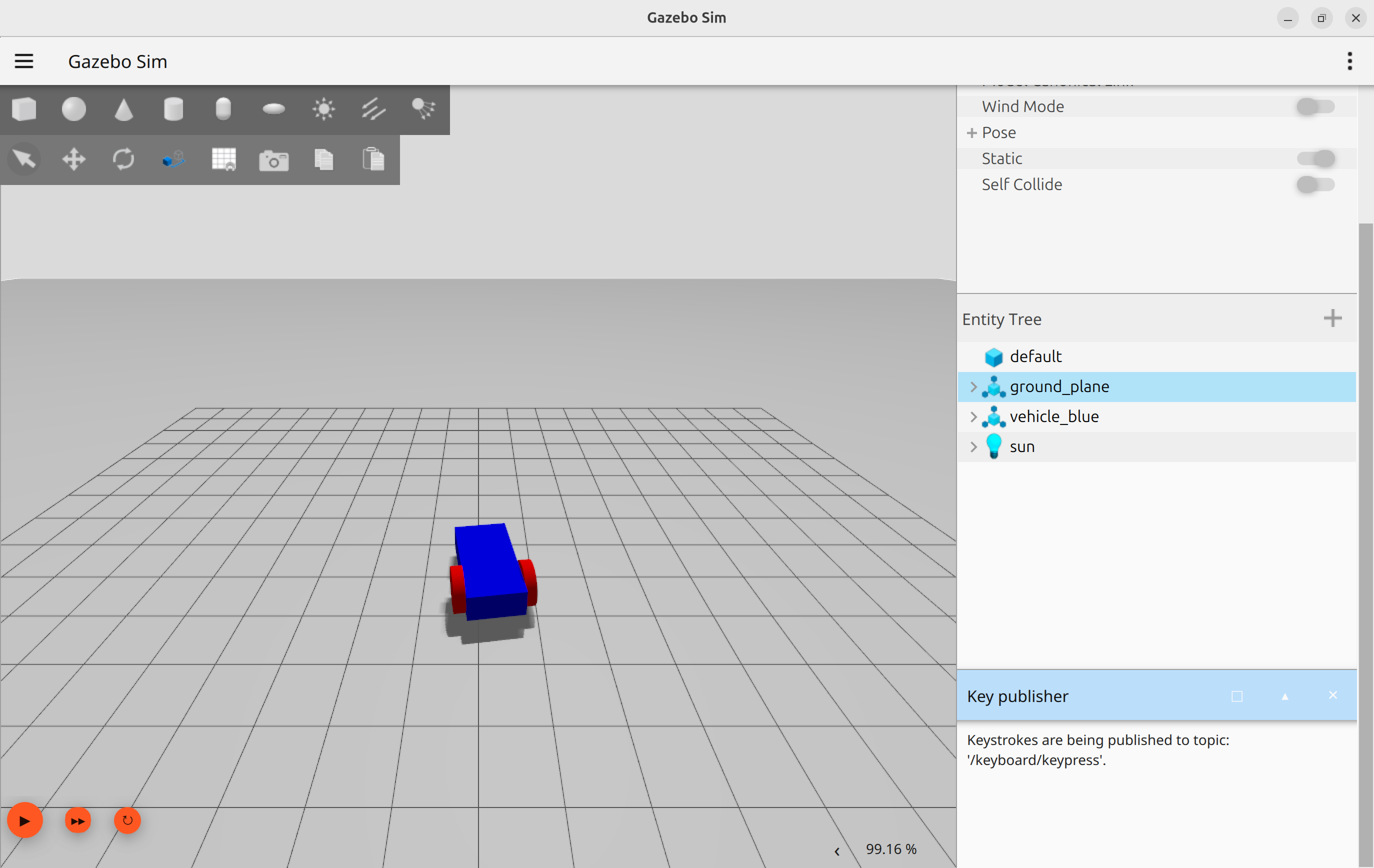Image resolution: width=1374 pixels, height=868 pixels.
Task: Expand the vehicle_blue tree entry
Action: coord(973,417)
